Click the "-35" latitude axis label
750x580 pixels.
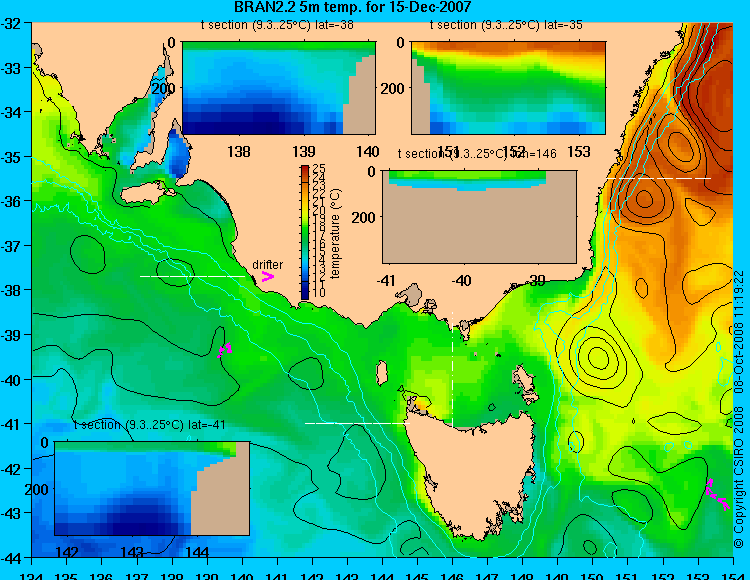pos(11,157)
